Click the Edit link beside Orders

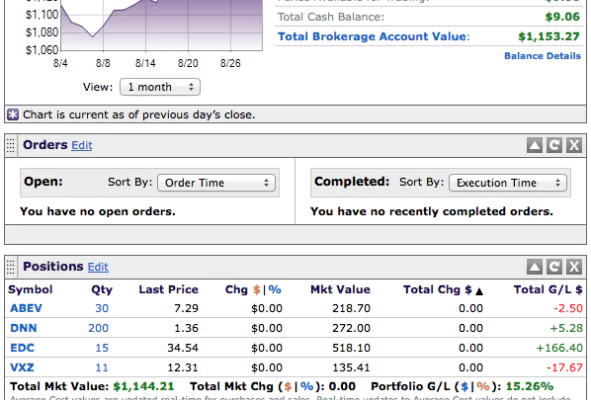tap(82, 145)
